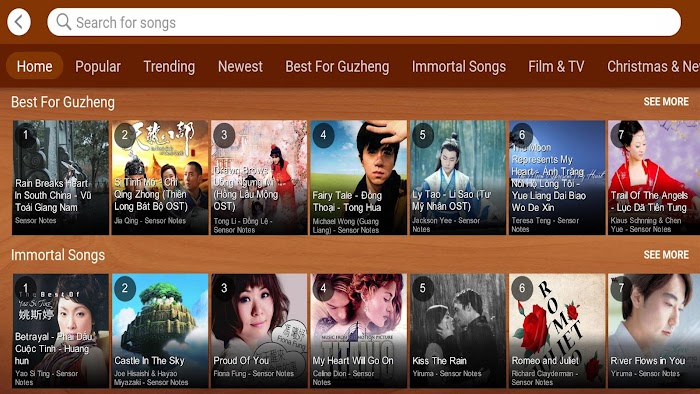
Task: Open Trail Of The Angels song card
Action: click(654, 177)
